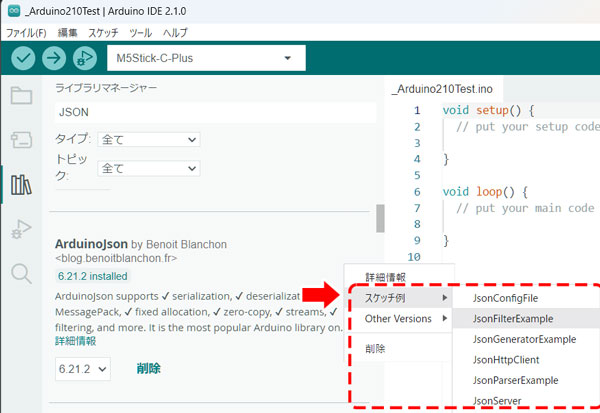Click the Upload arrow button
This screenshot has height=413, width=600.
[x=54, y=58]
